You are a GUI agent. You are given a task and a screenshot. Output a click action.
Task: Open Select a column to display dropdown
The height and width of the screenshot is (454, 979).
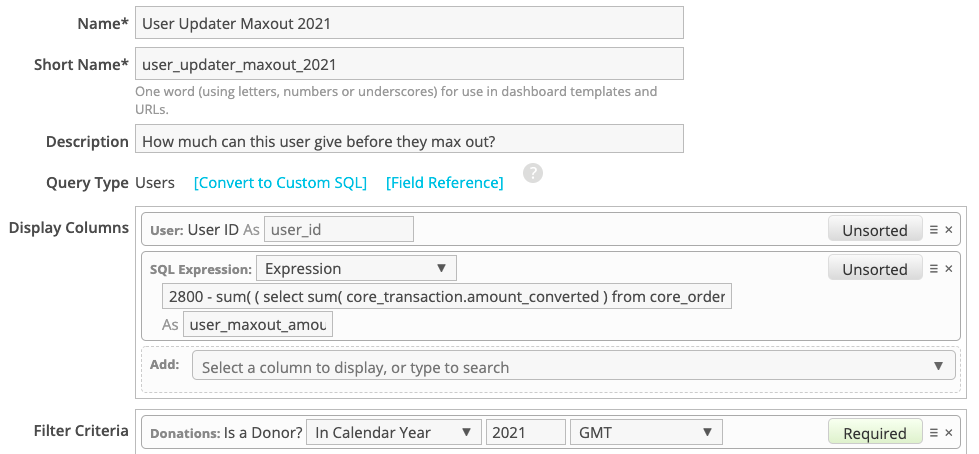[x=573, y=366]
